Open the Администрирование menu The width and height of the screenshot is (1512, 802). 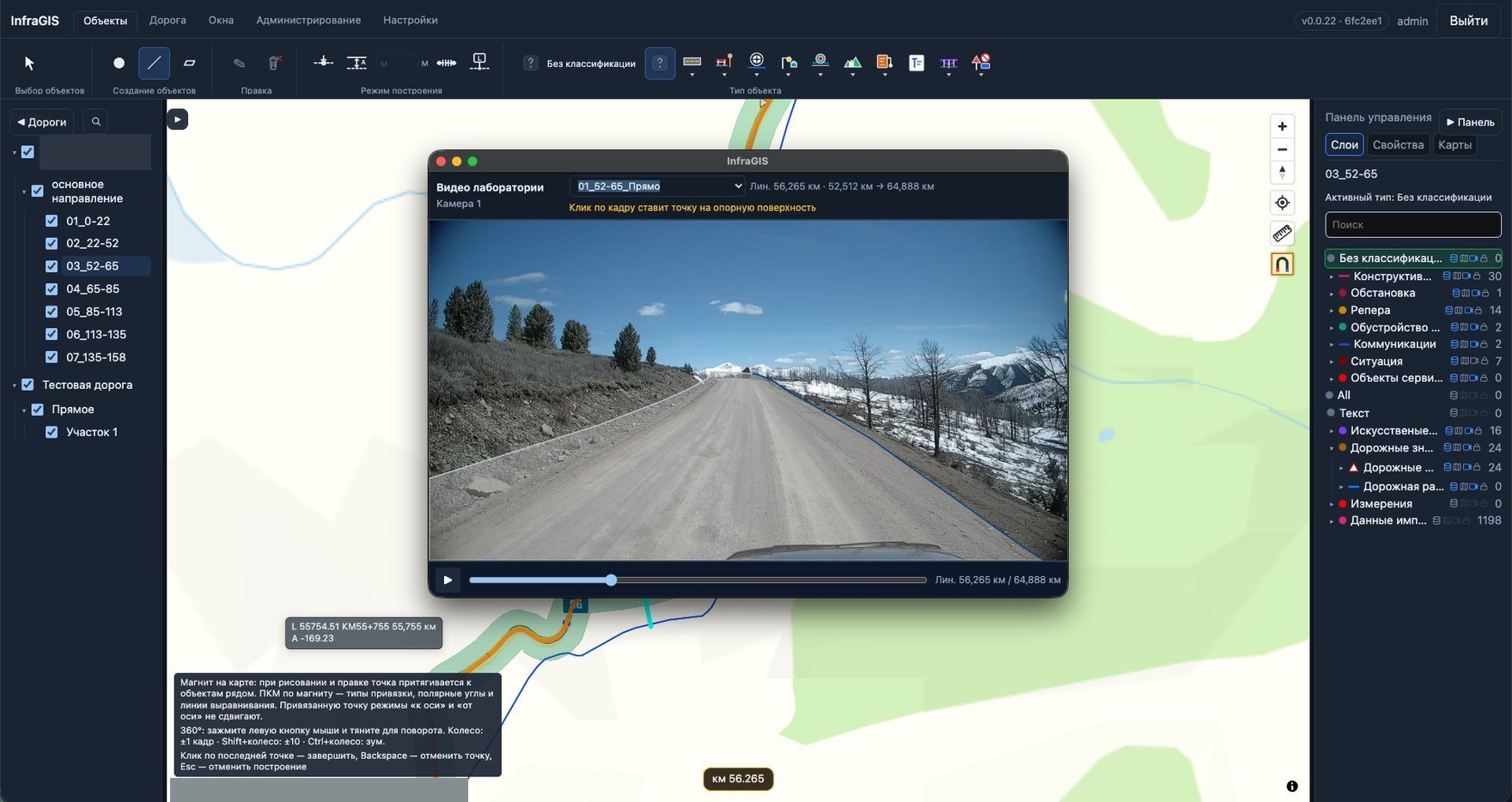point(308,20)
